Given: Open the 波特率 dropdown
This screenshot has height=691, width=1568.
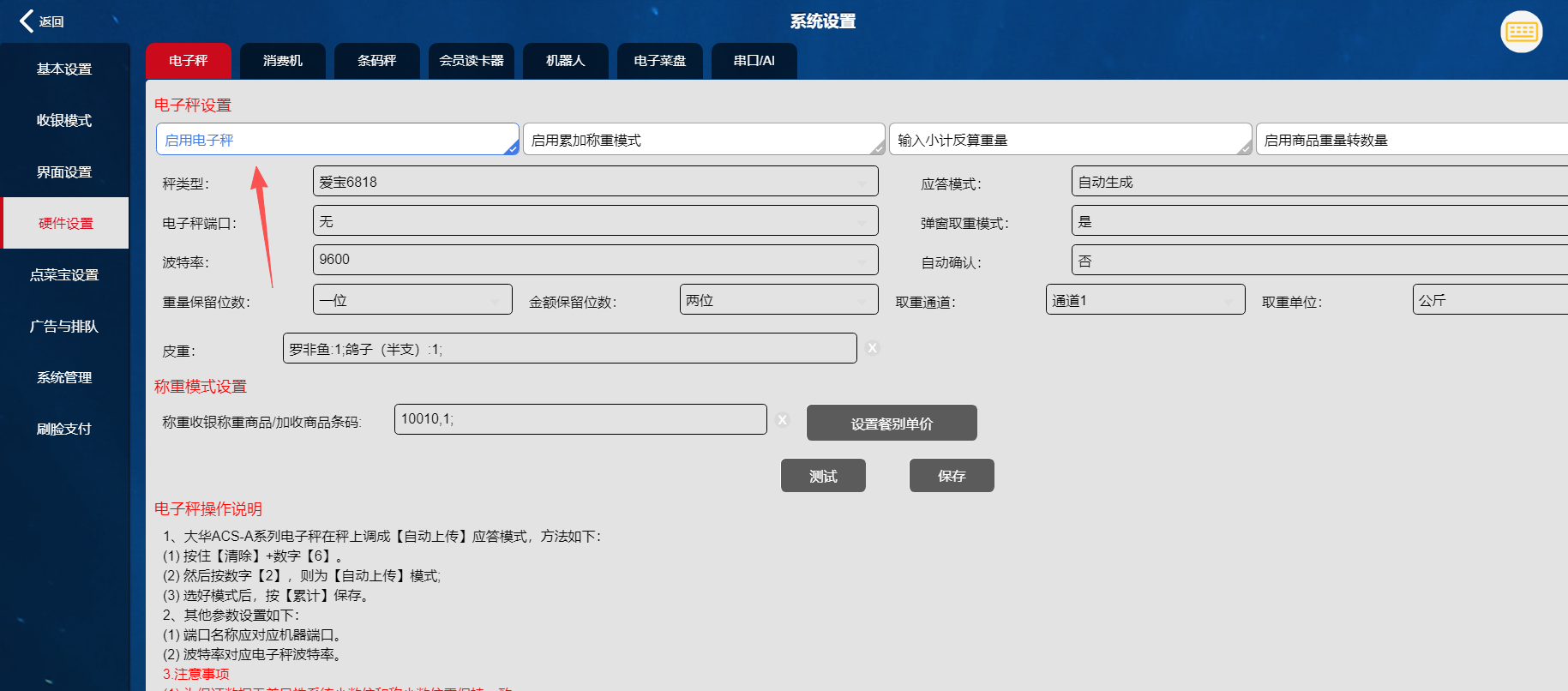Looking at the screenshot, I should (595, 260).
